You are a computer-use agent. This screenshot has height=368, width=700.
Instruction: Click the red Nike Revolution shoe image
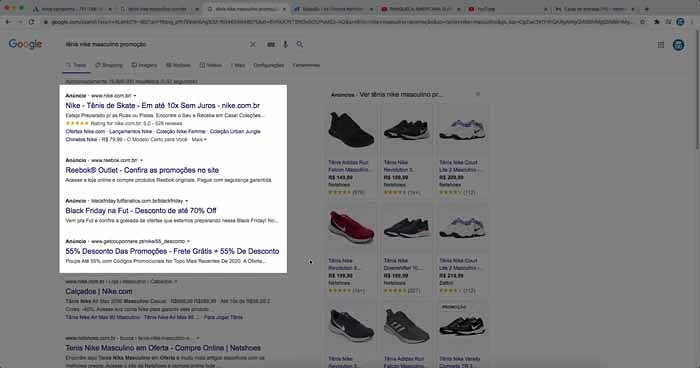point(351,227)
